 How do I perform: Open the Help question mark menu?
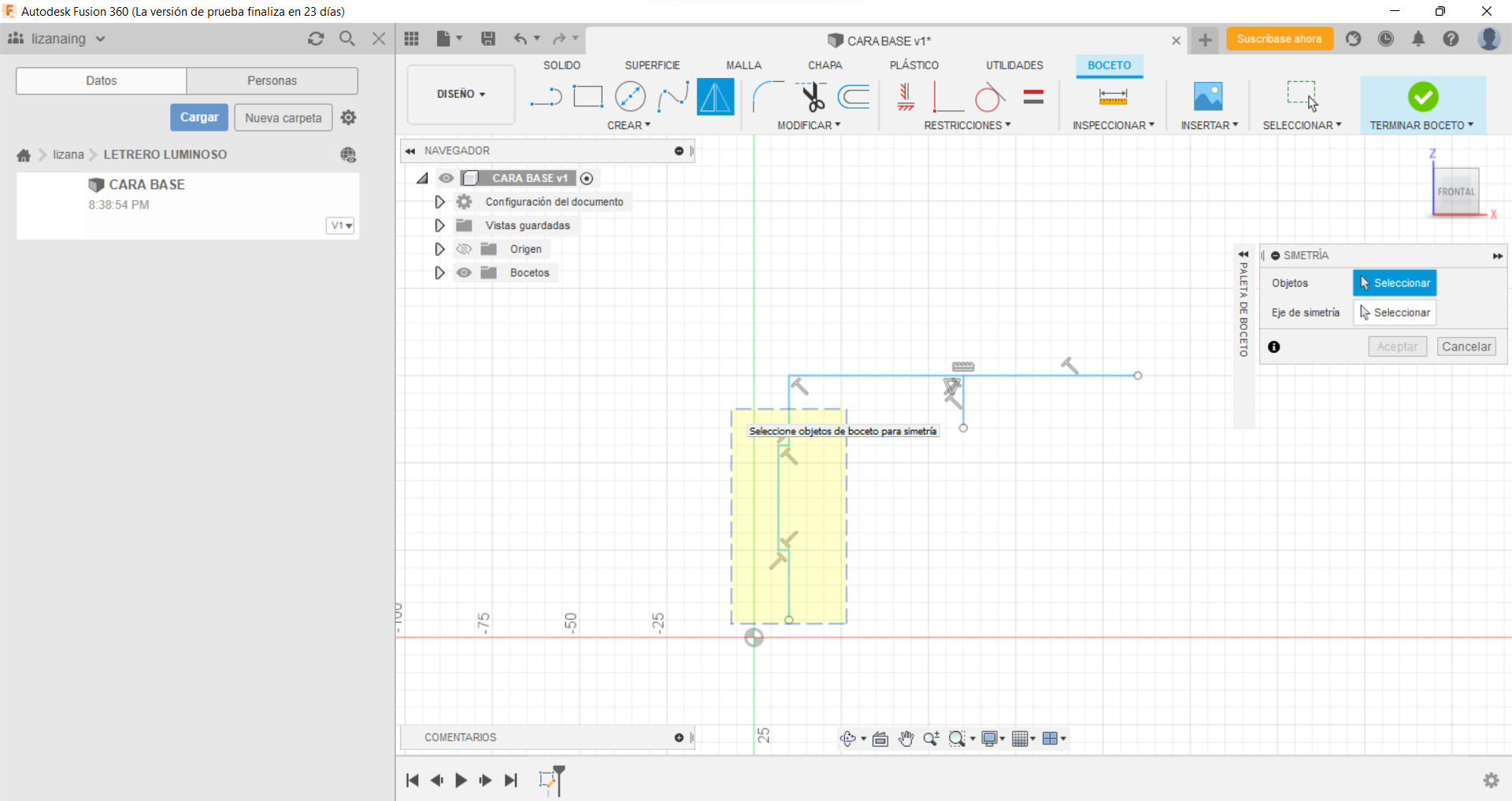[1451, 39]
